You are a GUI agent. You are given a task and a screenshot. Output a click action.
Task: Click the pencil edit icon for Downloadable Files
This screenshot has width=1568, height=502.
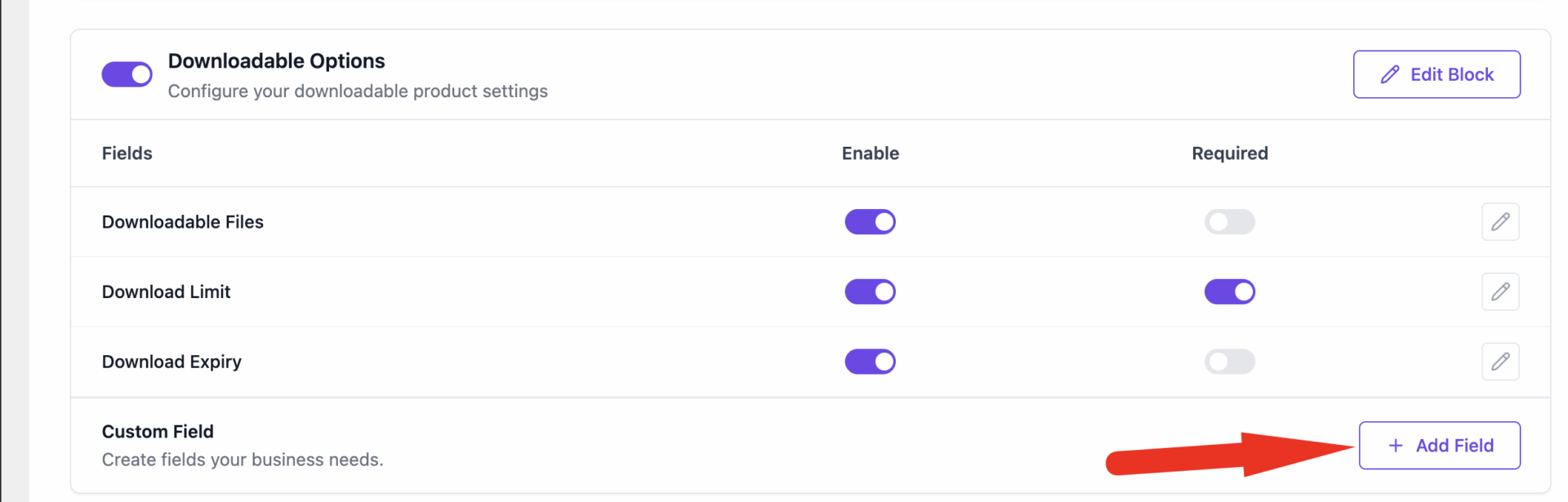1500,221
